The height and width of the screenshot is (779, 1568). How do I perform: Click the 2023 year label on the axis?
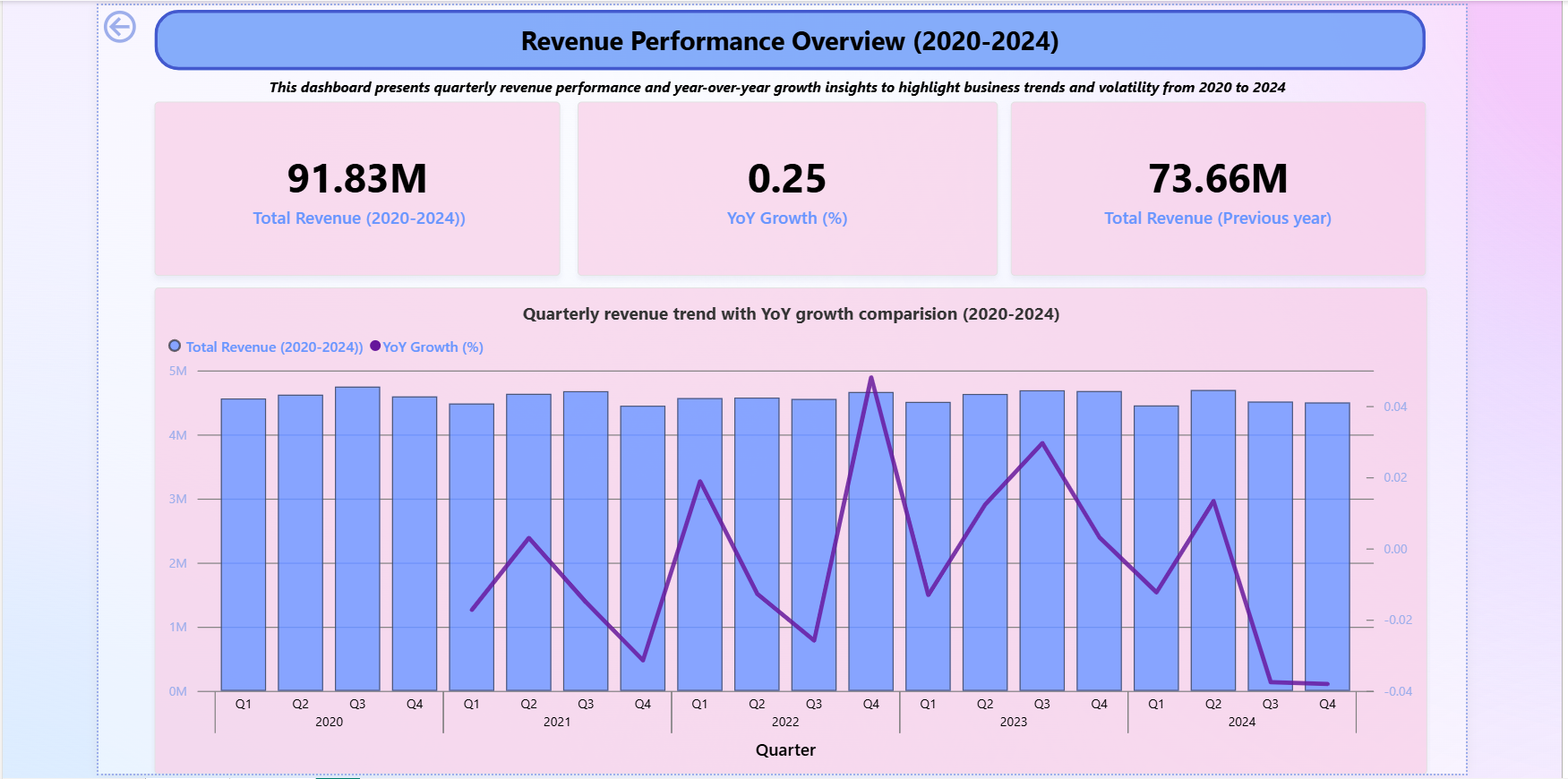pyautogui.click(x=1014, y=722)
